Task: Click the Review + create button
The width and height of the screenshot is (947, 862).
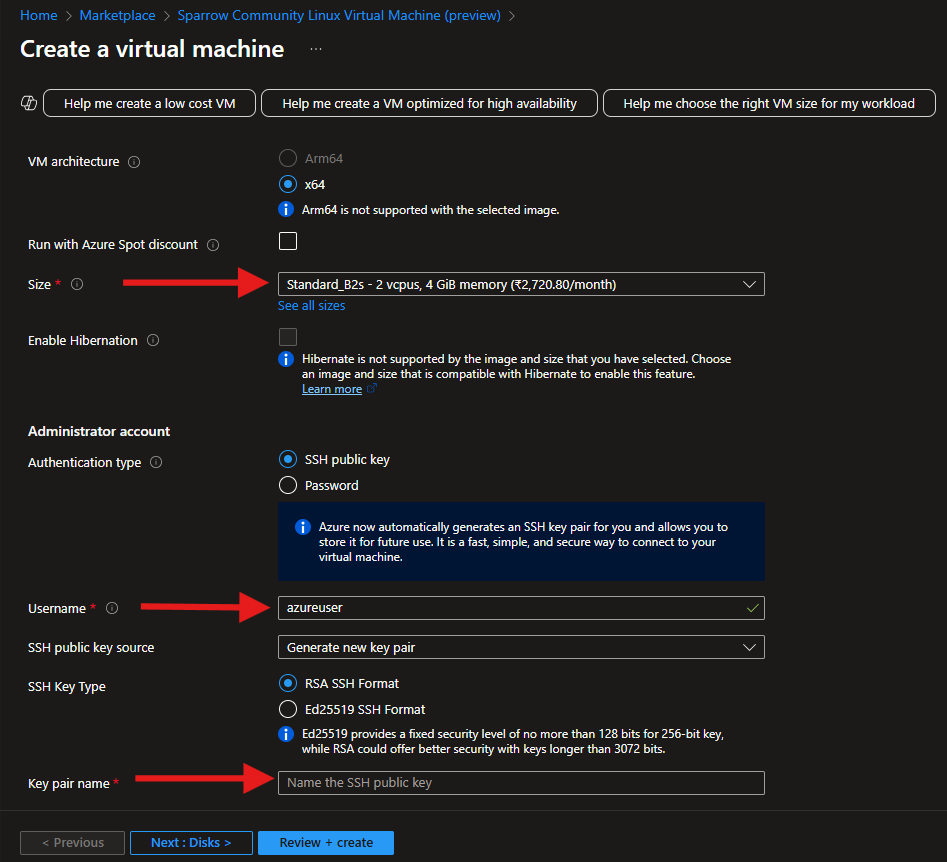Action: pyautogui.click(x=325, y=842)
